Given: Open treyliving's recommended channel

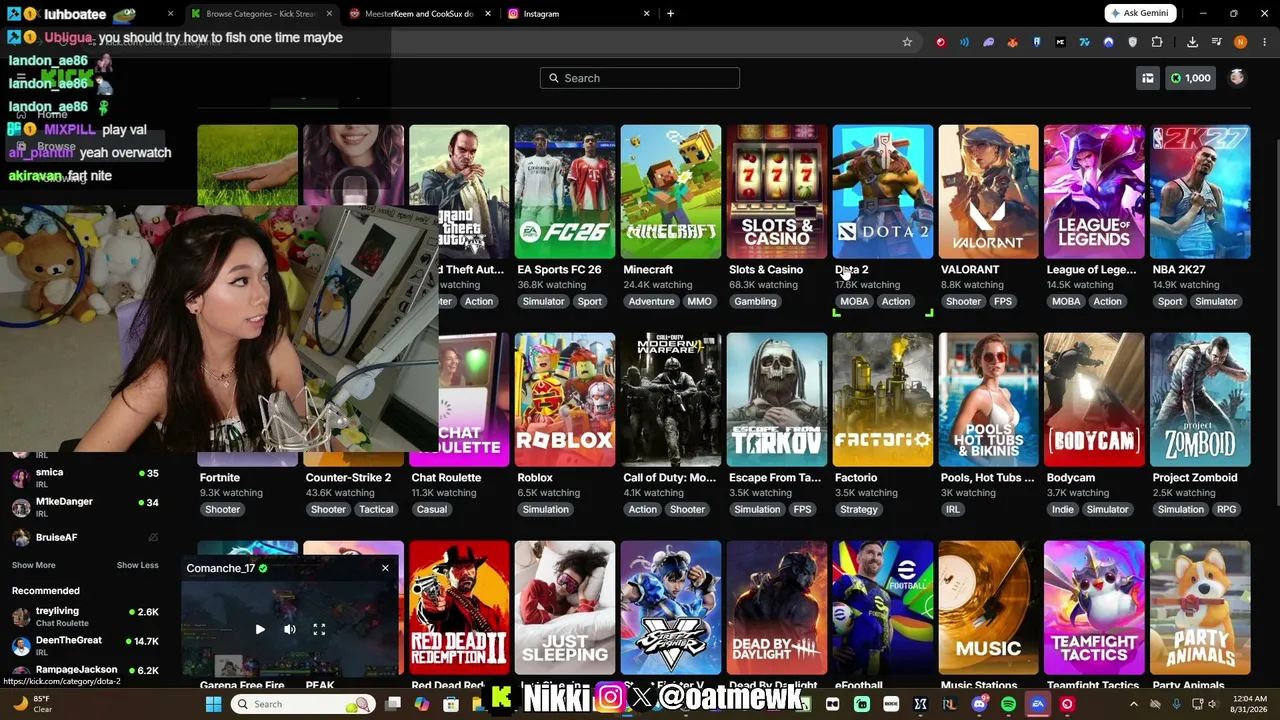Looking at the screenshot, I should (85, 616).
